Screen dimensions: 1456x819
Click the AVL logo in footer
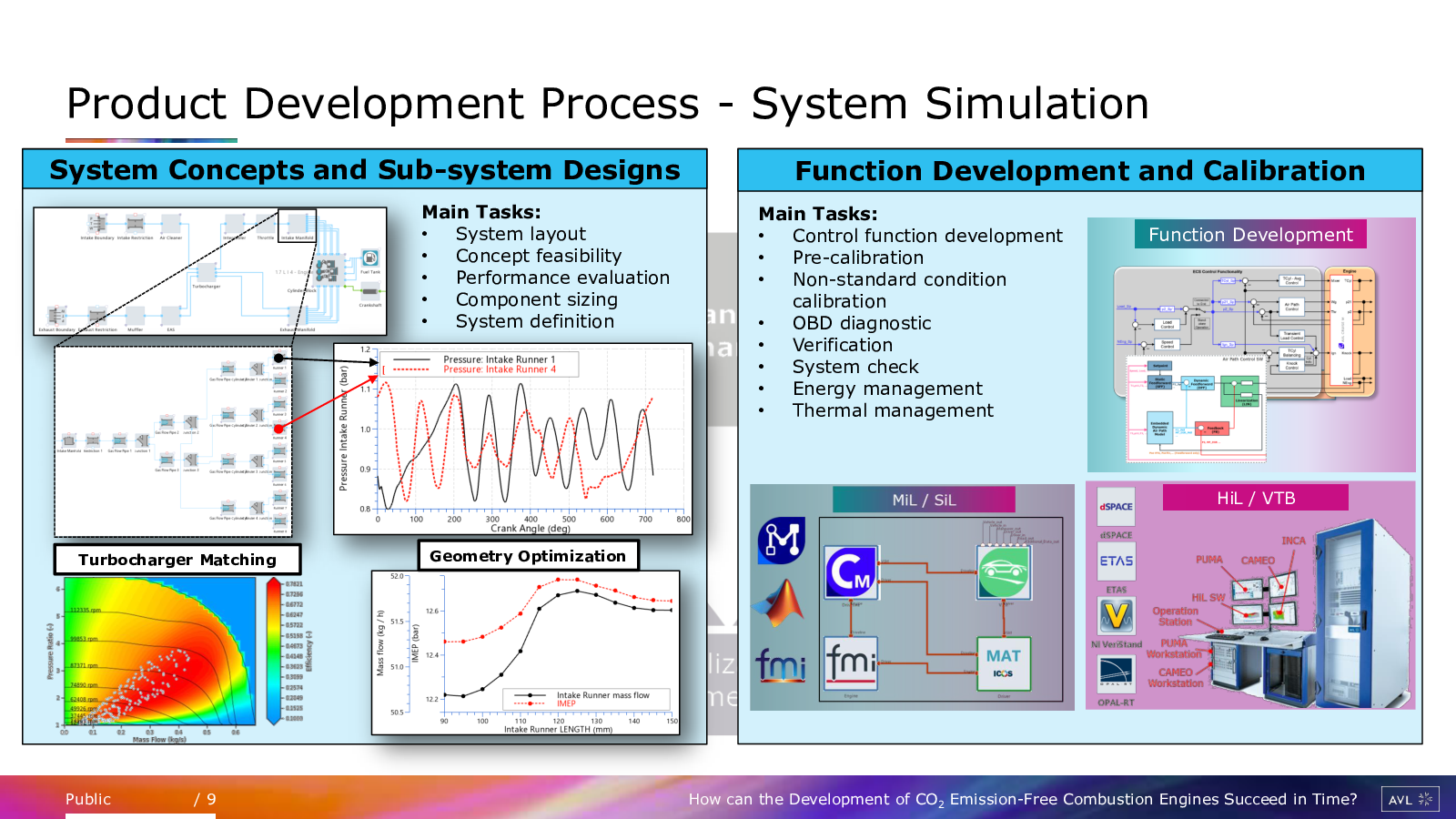[x=1410, y=799]
